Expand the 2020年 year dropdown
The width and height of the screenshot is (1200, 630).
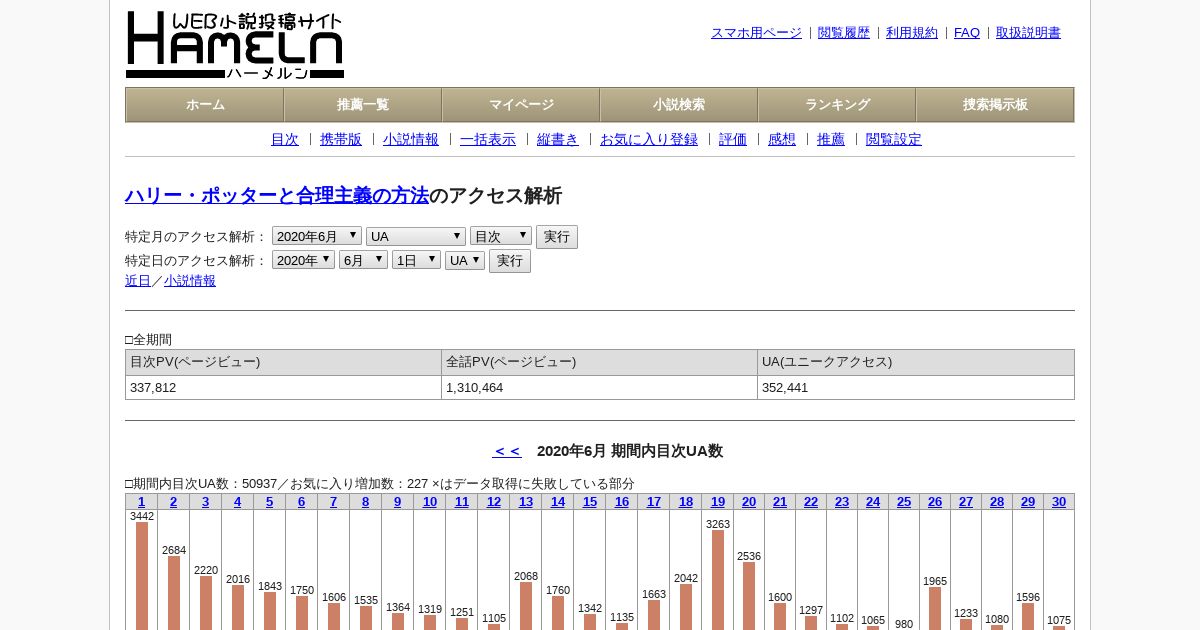[303, 260]
